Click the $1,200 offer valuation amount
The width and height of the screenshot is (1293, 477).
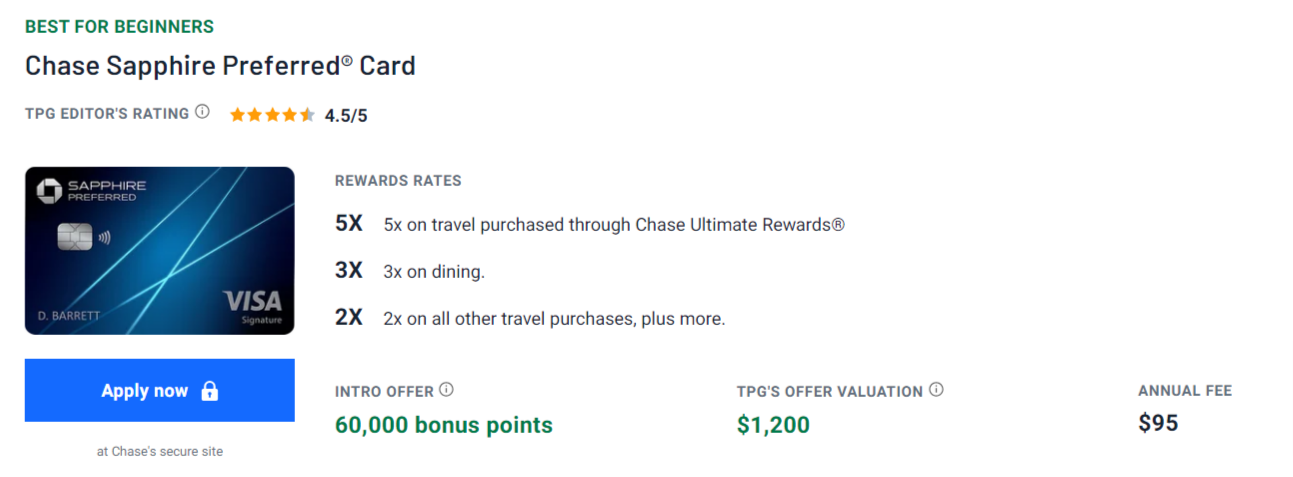pos(773,425)
